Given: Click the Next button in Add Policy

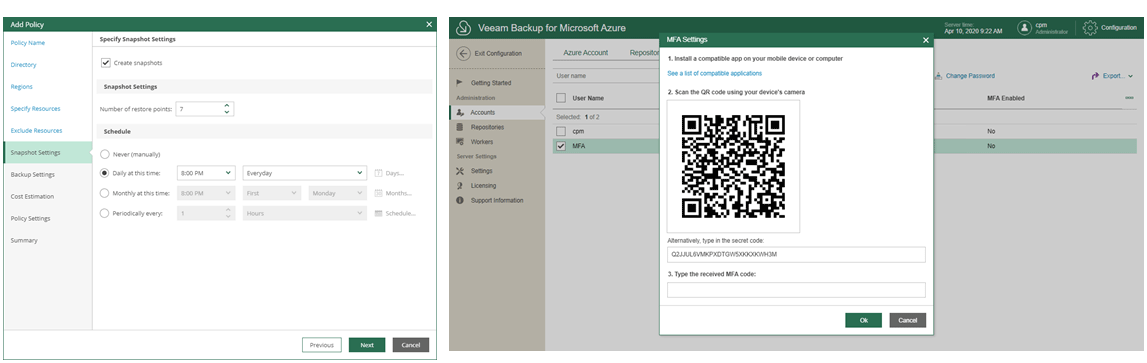Looking at the screenshot, I should point(366,345).
